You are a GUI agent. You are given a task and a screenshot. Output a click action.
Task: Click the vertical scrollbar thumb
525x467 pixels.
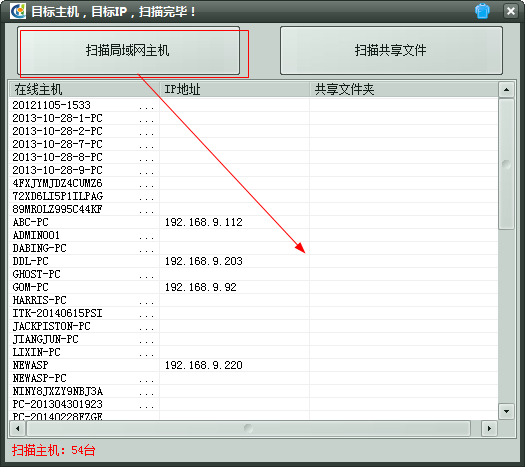point(506,164)
